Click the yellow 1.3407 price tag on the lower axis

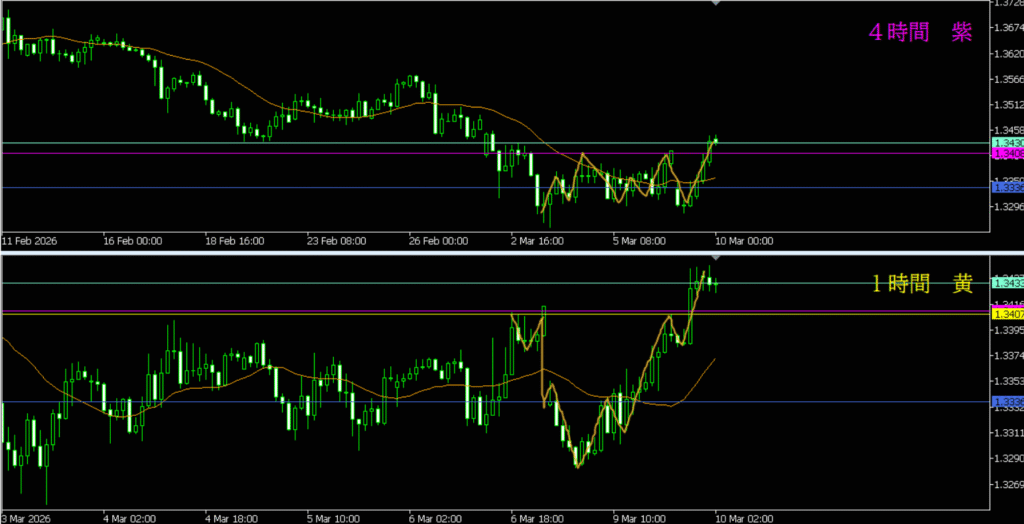1006,314
